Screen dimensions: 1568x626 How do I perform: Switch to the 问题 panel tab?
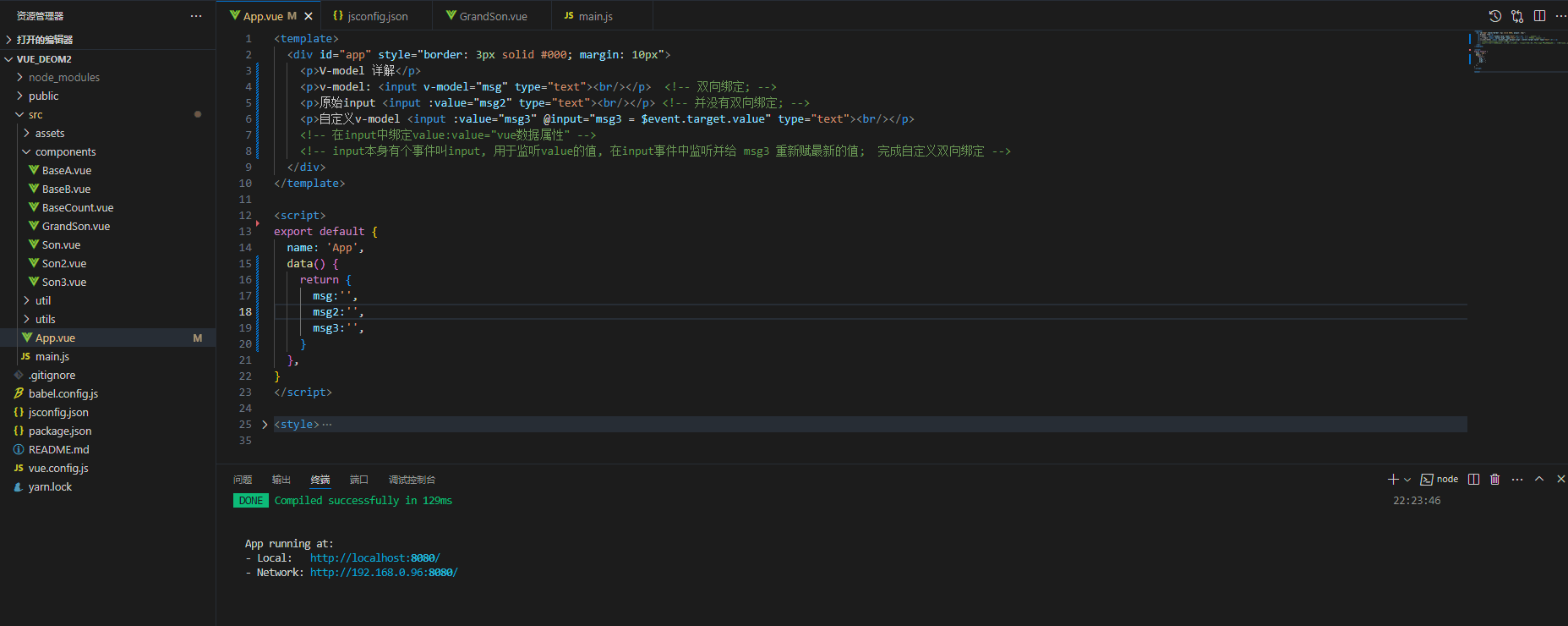coord(243,480)
